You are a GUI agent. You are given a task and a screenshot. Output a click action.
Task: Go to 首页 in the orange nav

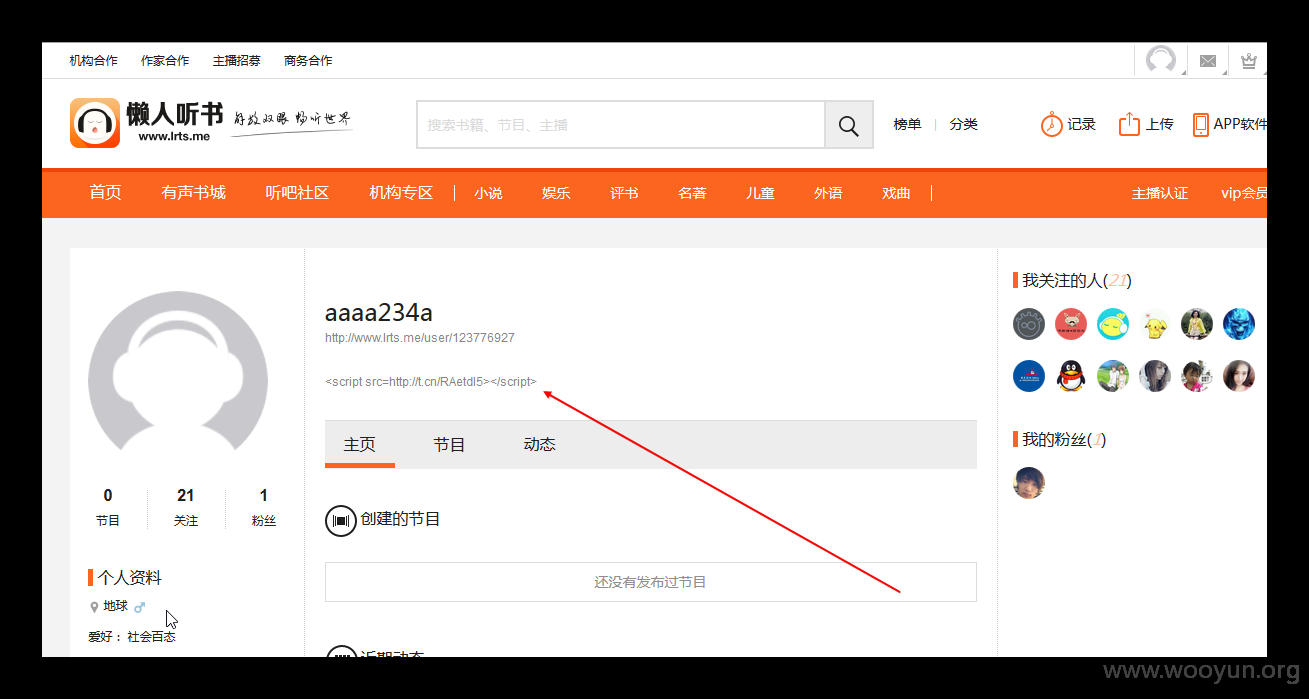click(106, 193)
